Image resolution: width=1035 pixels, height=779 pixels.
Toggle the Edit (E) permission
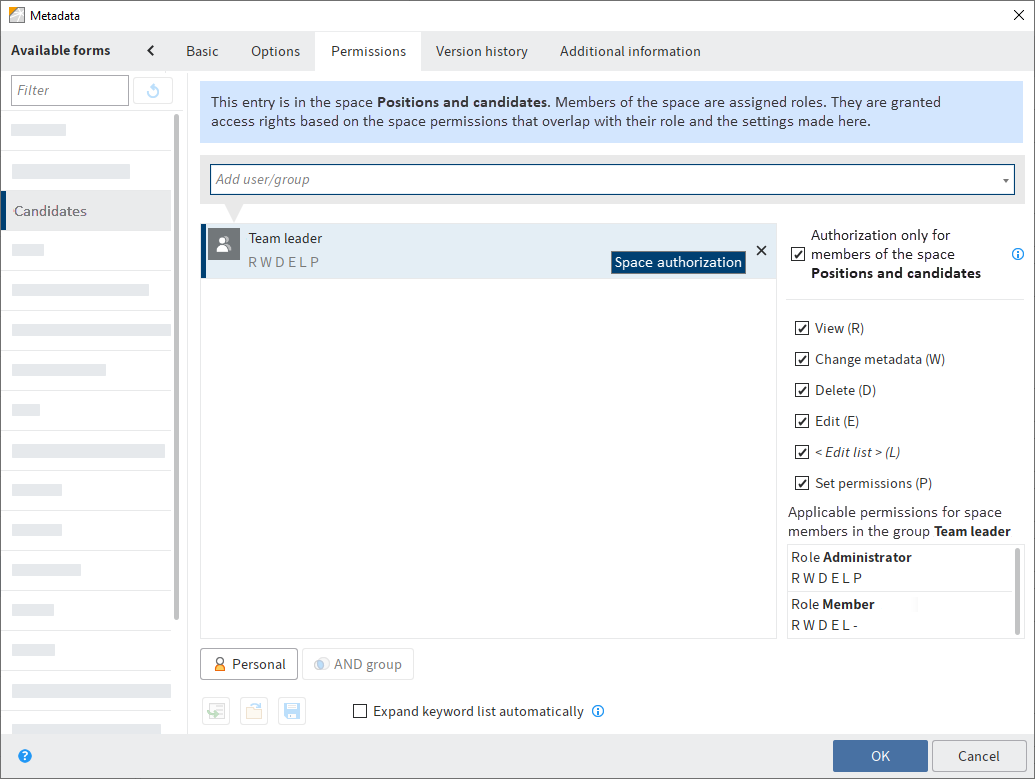(x=802, y=421)
